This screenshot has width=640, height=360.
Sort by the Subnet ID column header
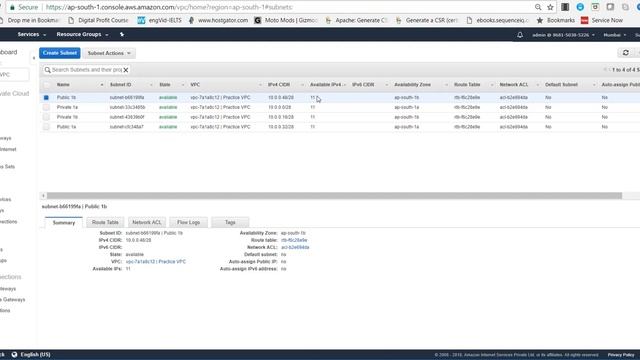(x=120, y=85)
